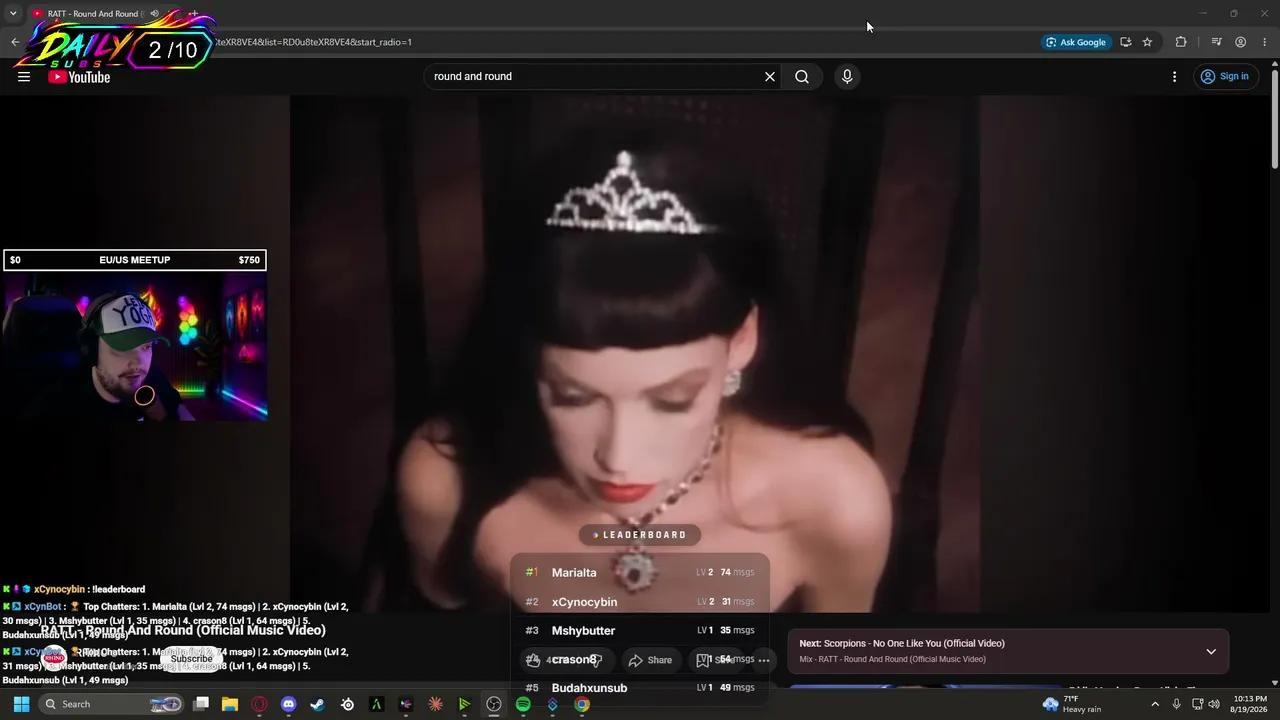Open the Chrome three-dot menu
1280x720 pixels.
[x=1264, y=42]
